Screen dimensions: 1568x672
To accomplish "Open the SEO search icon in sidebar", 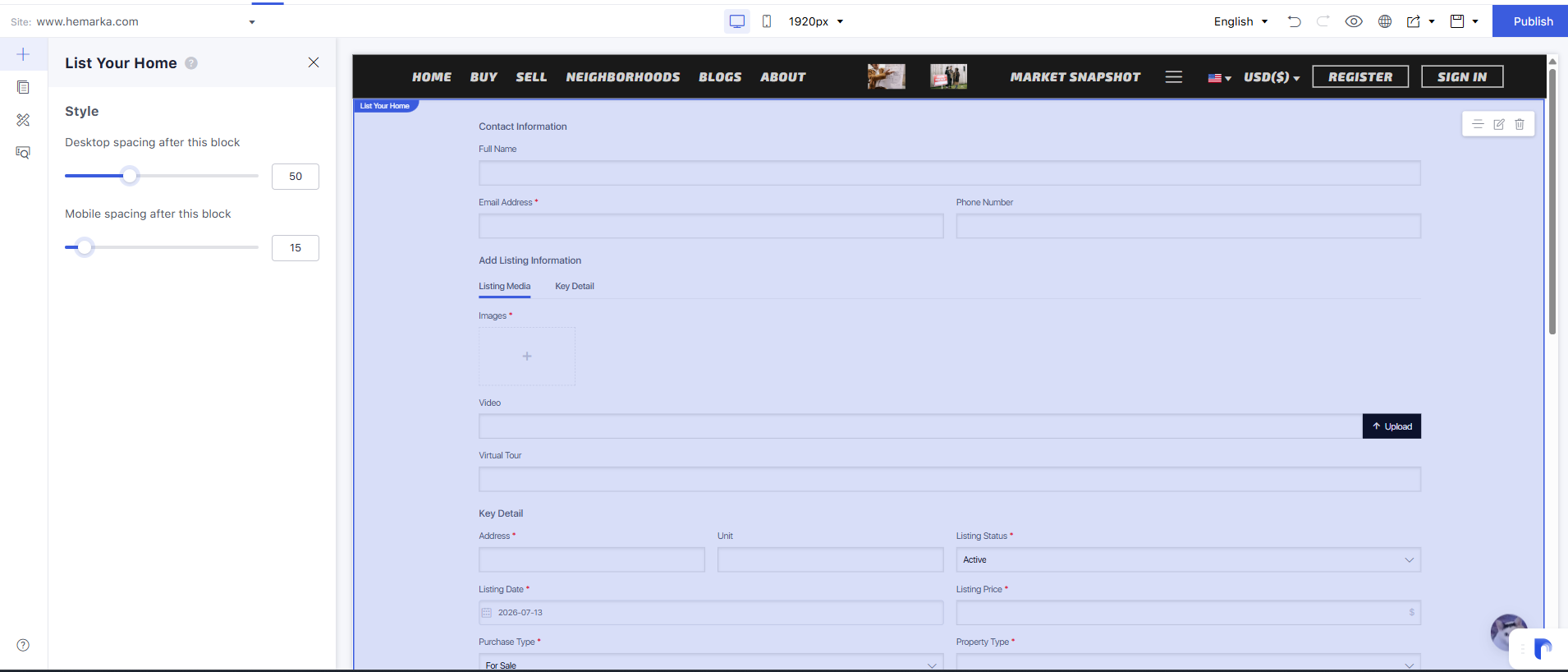I will (x=23, y=153).
